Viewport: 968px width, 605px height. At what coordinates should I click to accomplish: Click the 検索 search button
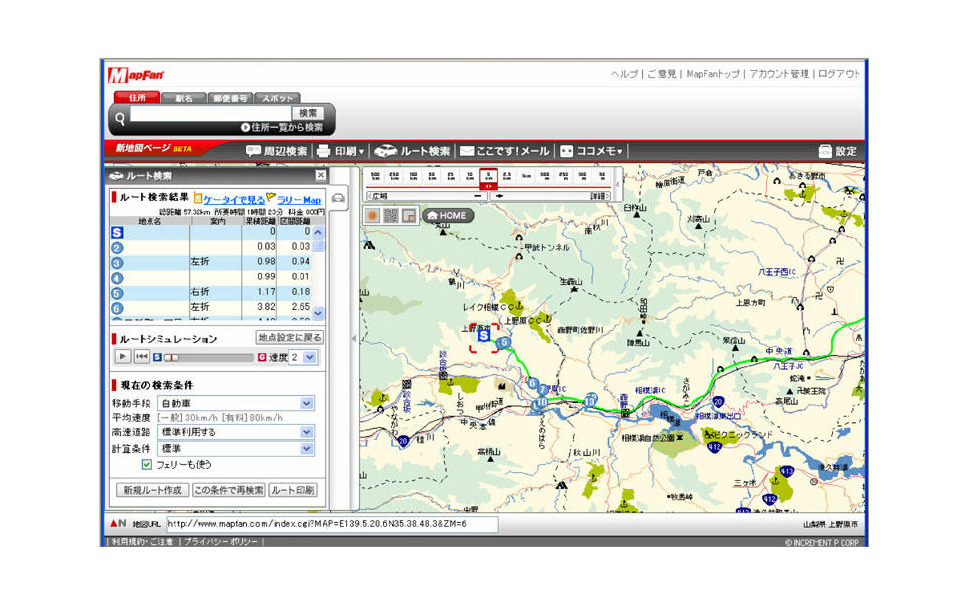click(307, 113)
